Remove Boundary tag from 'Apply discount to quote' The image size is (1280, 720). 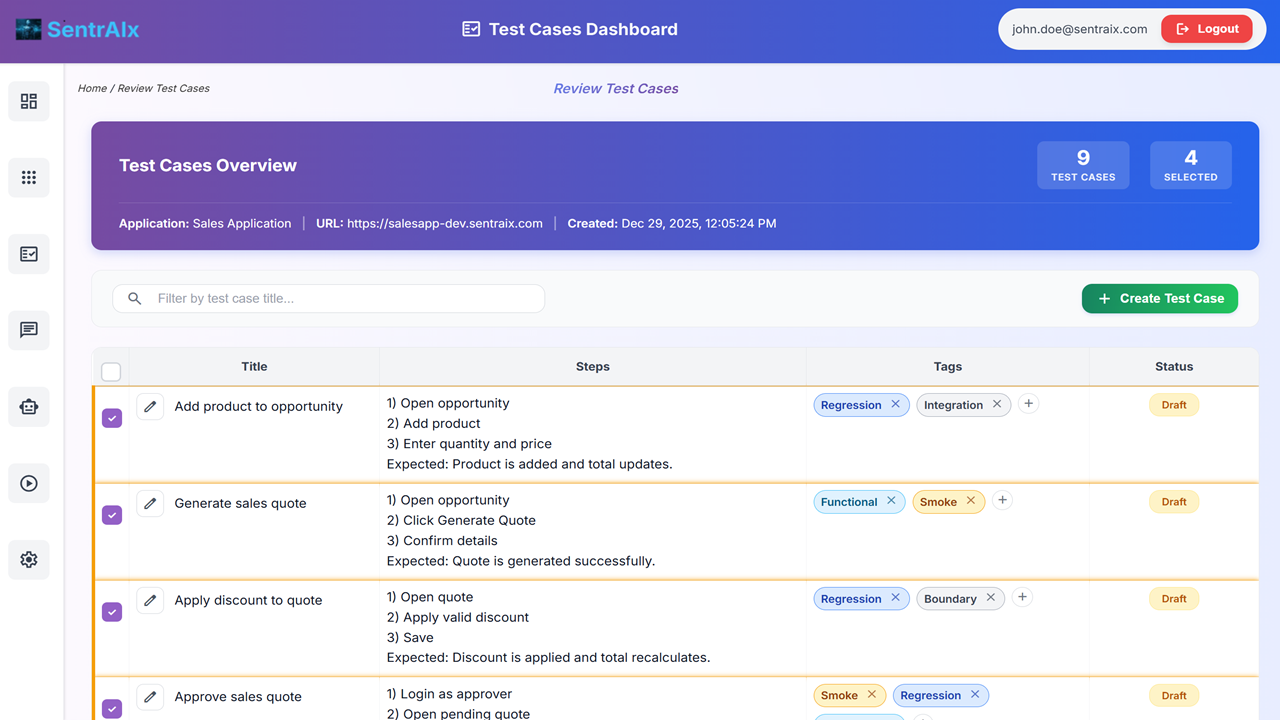point(991,598)
